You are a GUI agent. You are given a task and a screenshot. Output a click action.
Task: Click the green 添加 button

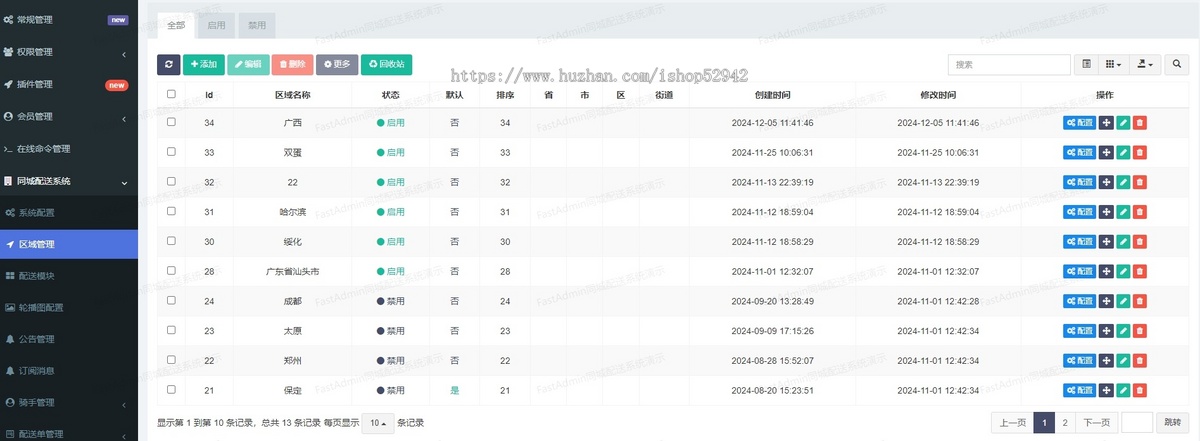[204, 64]
